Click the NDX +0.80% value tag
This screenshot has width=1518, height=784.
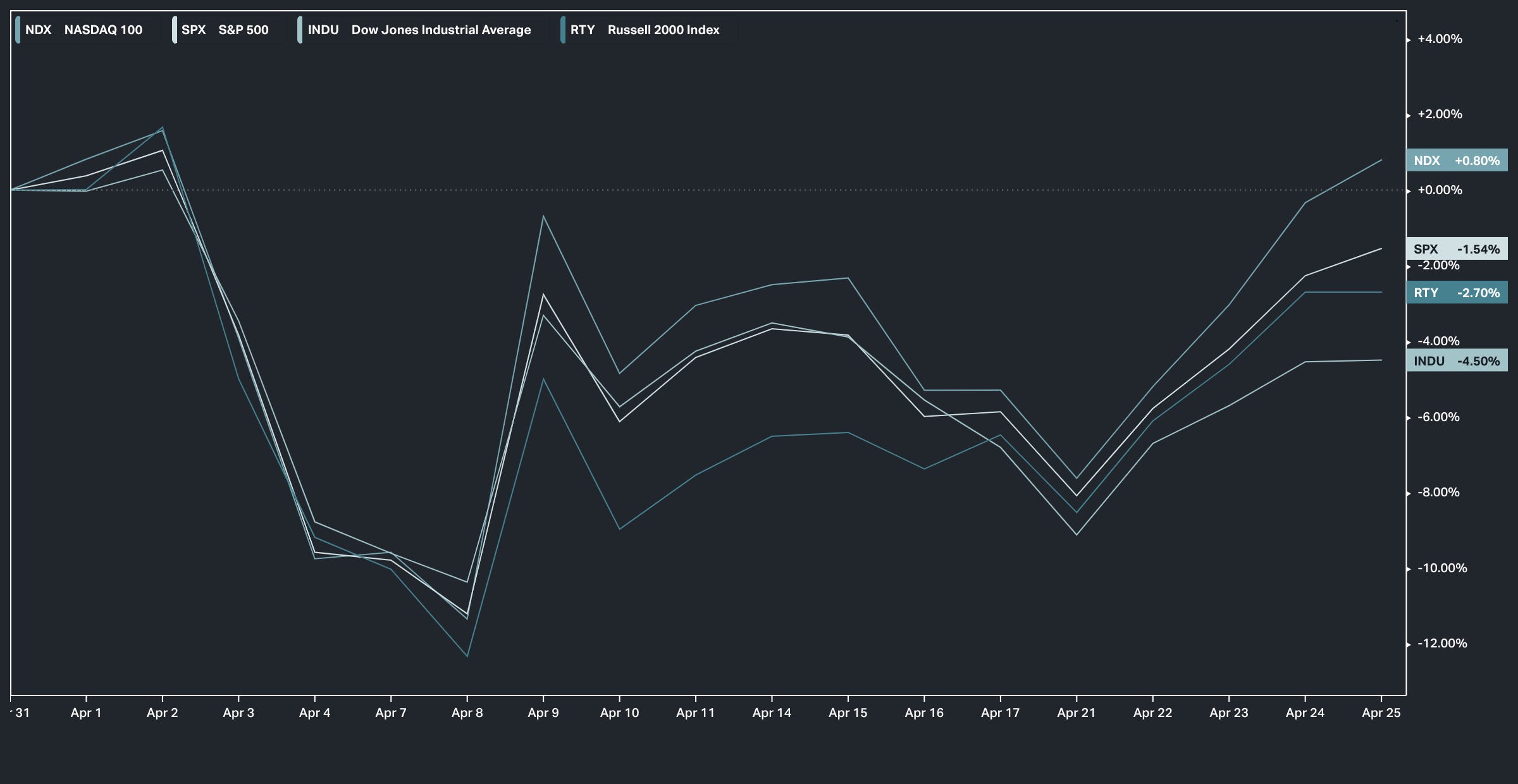[1457, 161]
